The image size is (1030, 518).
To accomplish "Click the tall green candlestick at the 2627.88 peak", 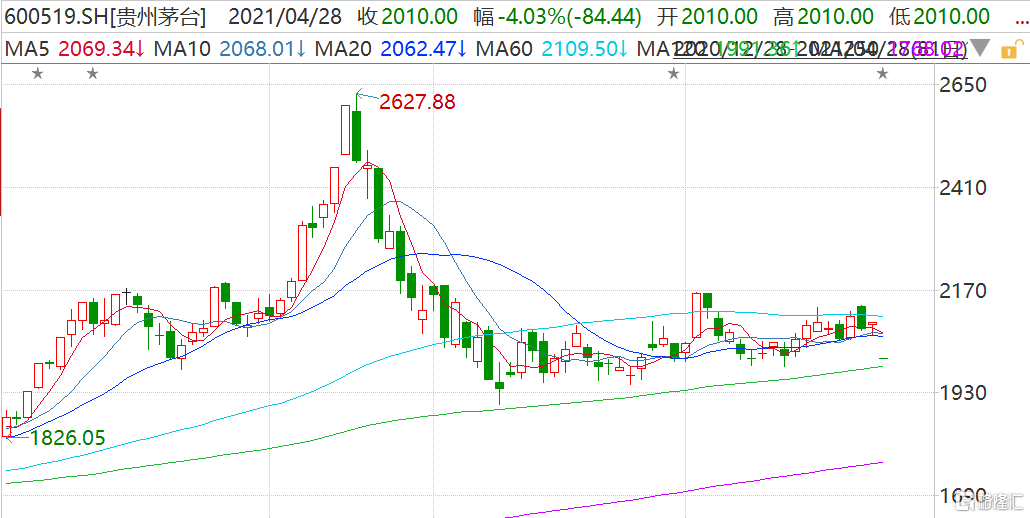I will pyautogui.click(x=357, y=135).
